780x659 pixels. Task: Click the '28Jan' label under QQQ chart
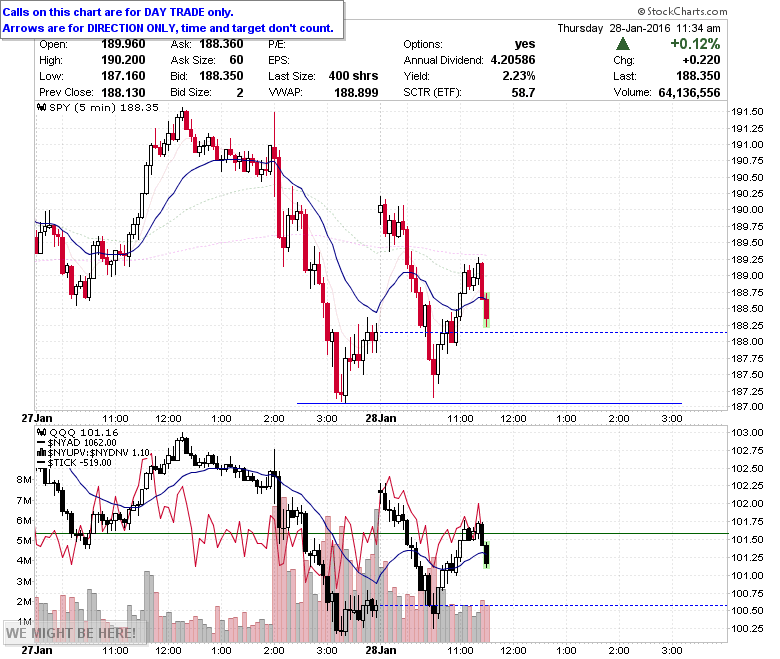(381, 650)
